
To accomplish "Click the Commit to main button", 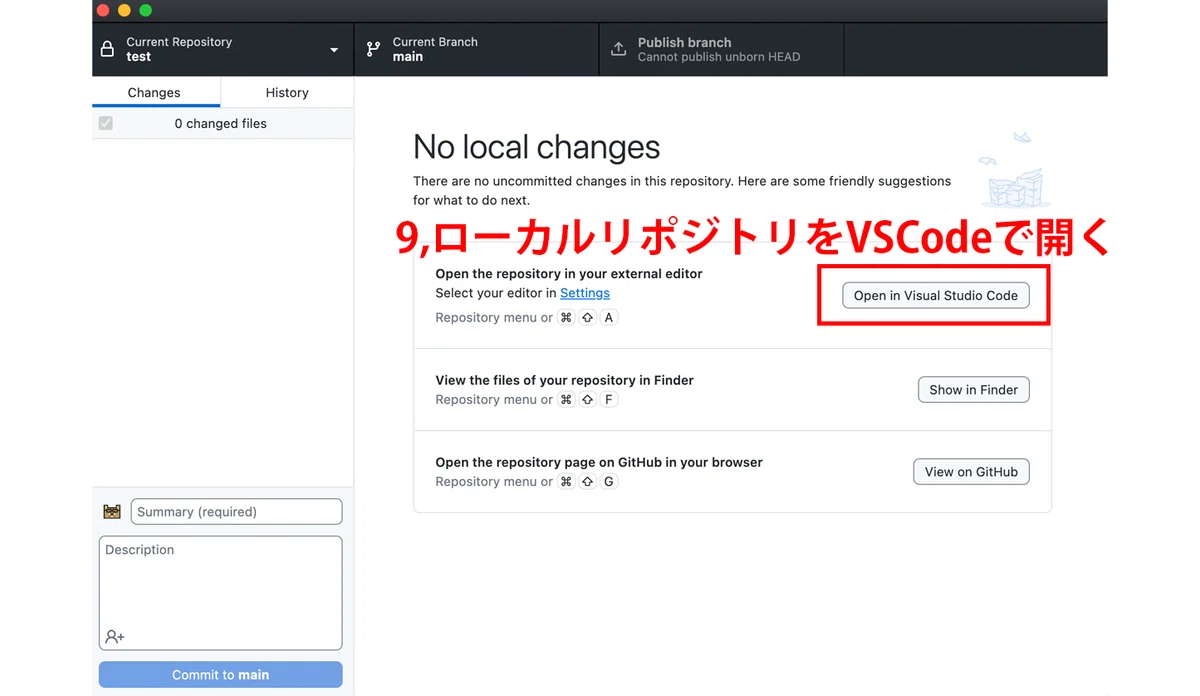I will [221, 674].
